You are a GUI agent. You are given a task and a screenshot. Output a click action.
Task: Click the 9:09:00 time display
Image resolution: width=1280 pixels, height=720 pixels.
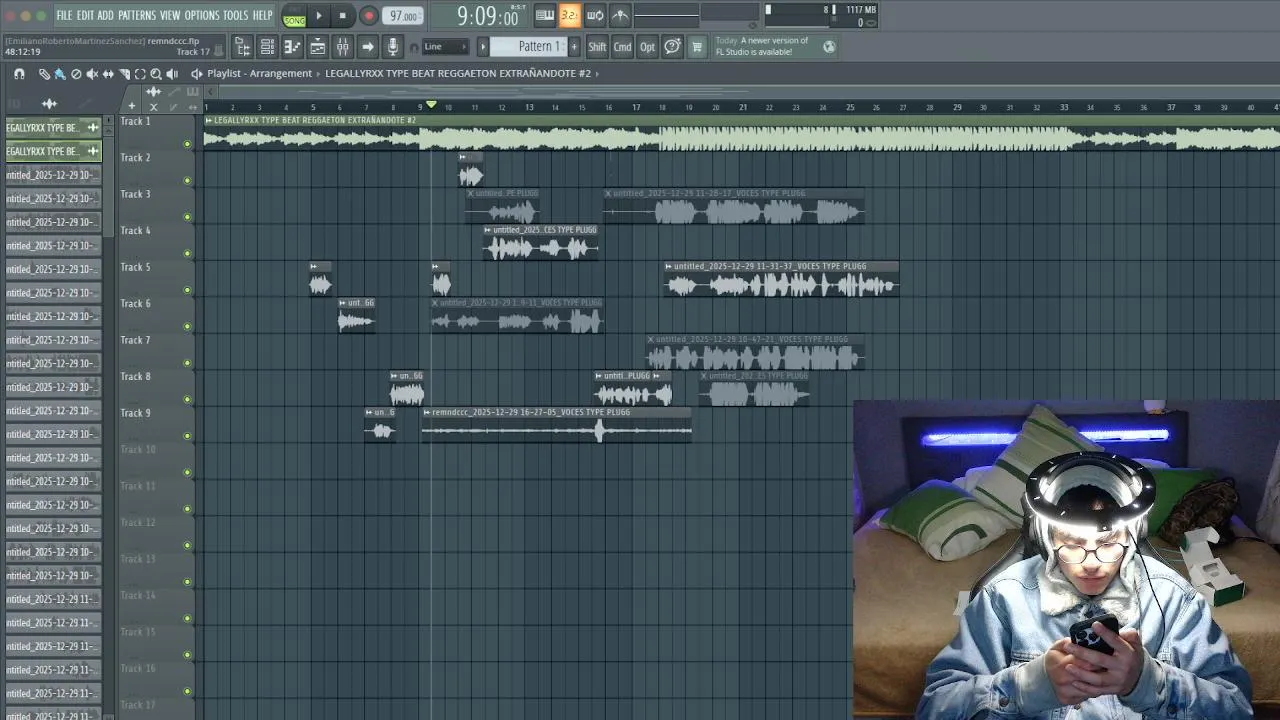tap(488, 16)
